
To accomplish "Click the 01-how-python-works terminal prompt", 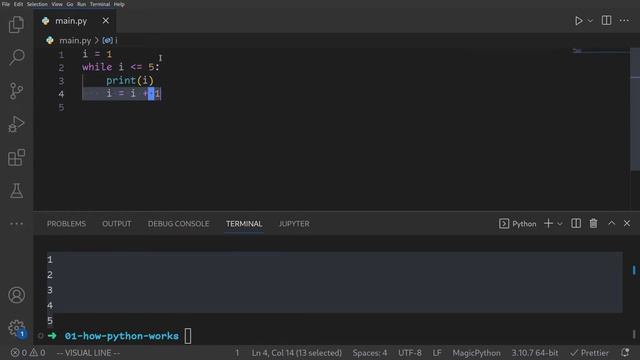I will [x=122, y=336].
